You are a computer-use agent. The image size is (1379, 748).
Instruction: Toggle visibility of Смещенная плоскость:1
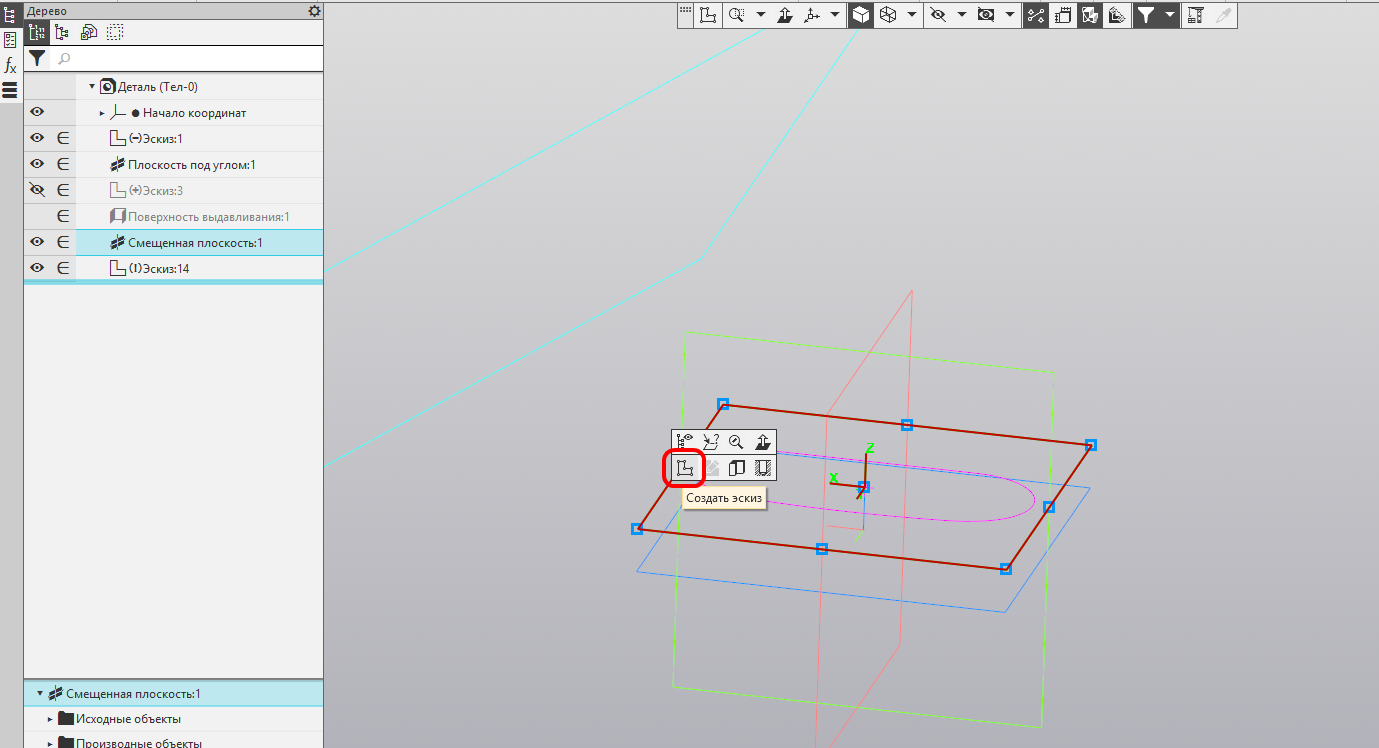pyautogui.click(x=37, y=242)
